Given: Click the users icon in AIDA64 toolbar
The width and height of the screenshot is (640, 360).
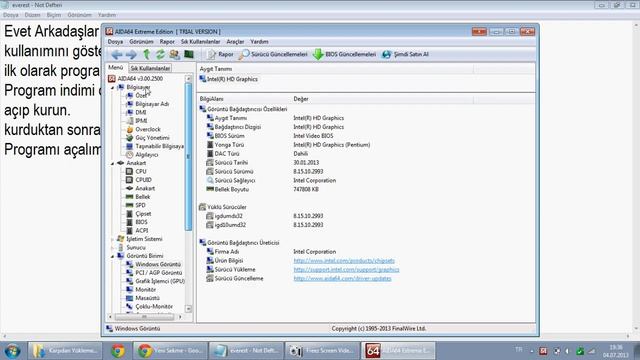Looking at the screenshot, I should click(175, 54).
